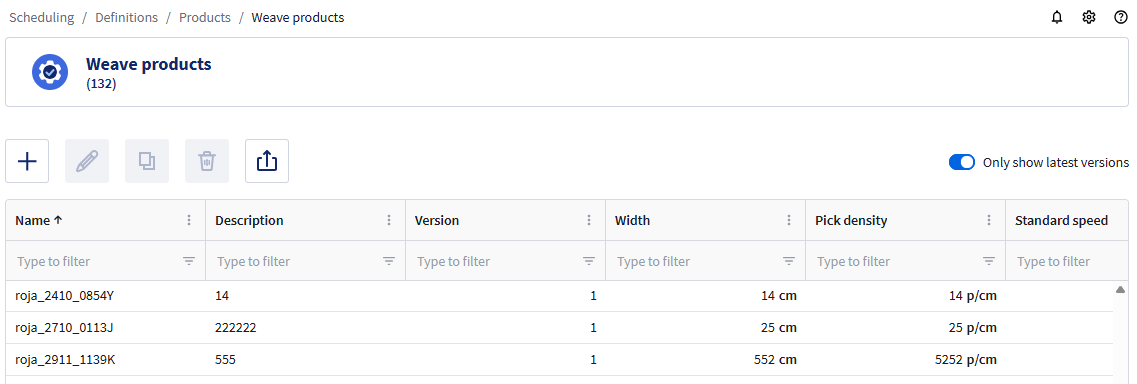
Task: Open the settings gear icon
Action: coord(1088,17)
